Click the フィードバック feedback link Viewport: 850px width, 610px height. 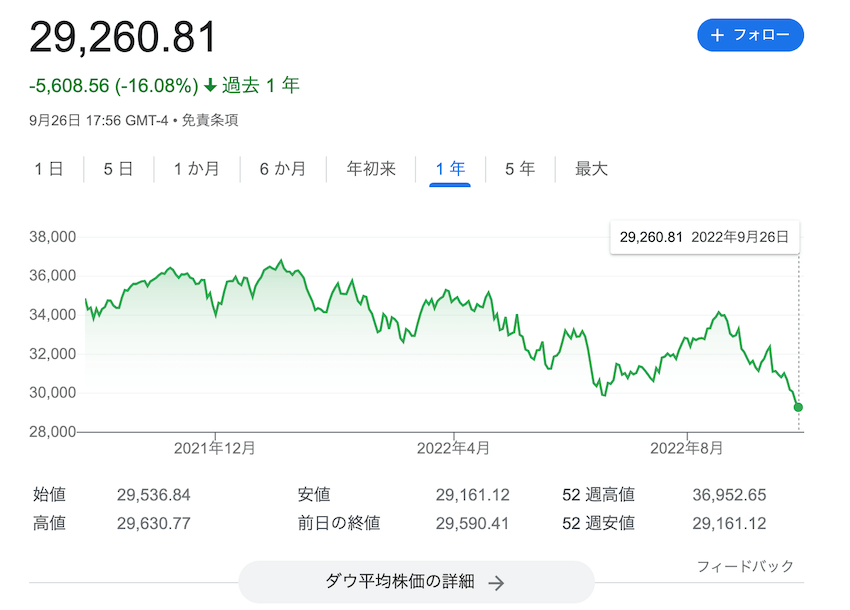pos(745,567)
